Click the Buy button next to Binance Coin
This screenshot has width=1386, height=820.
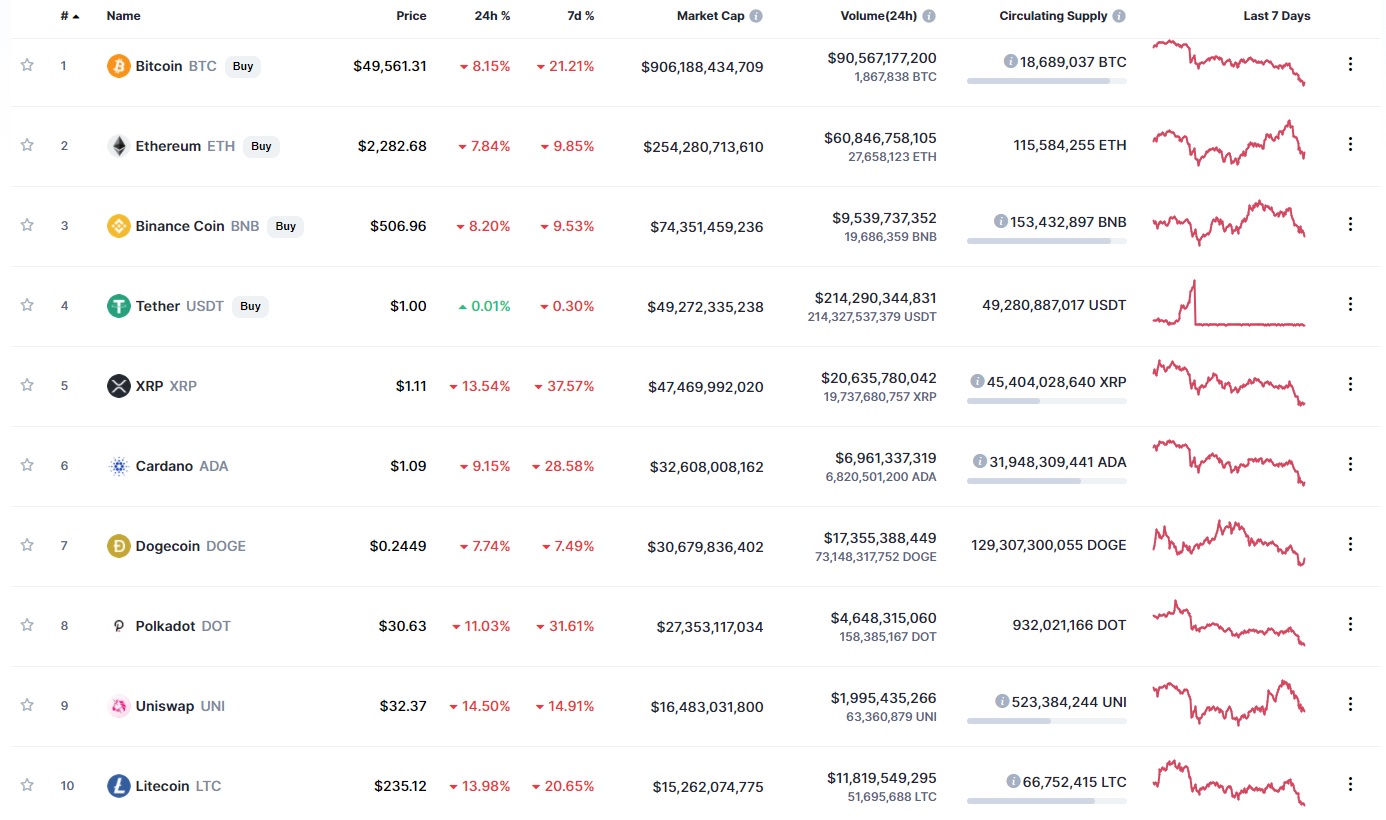click(286, 226)
